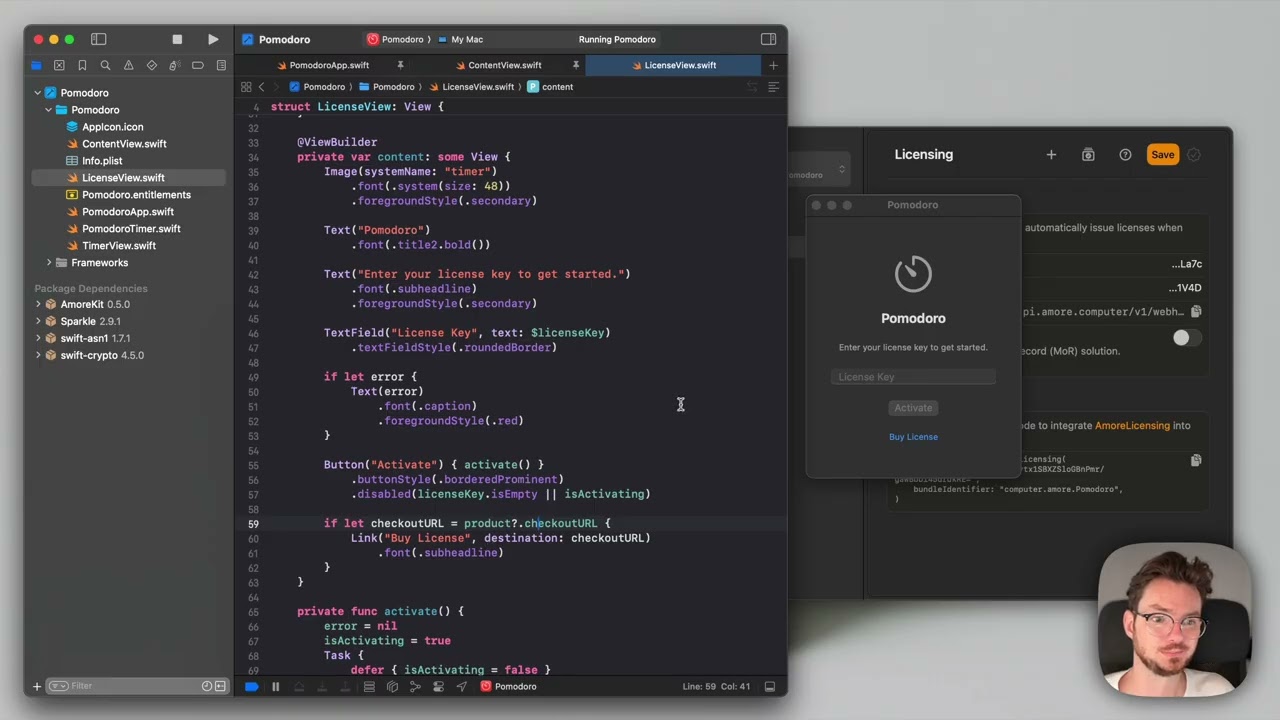Click the Licensing header icon next to plus

(1088, 155)
